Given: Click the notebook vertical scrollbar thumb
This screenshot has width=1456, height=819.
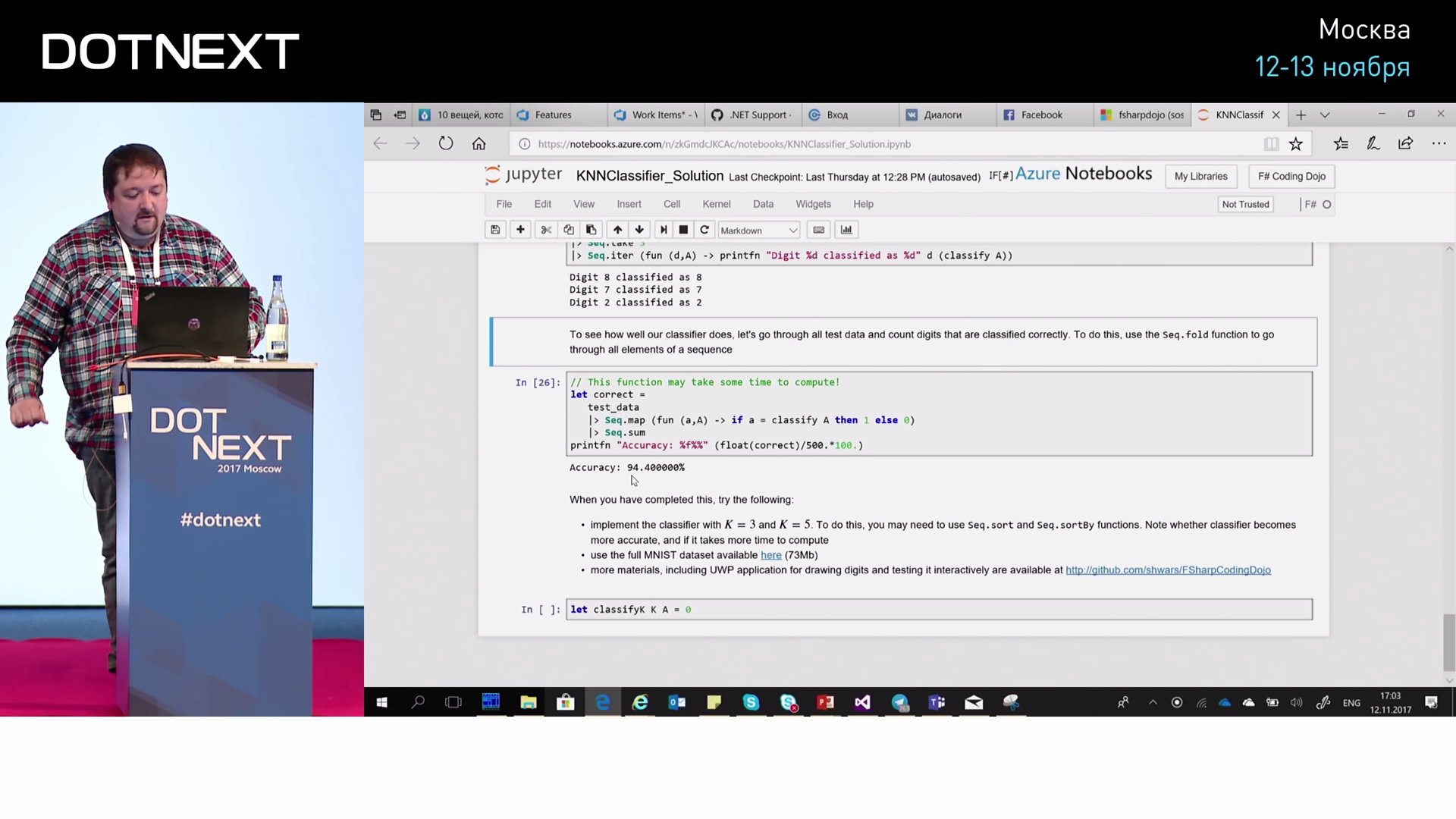Looking at the screenshot, I should click(1449, 642).
